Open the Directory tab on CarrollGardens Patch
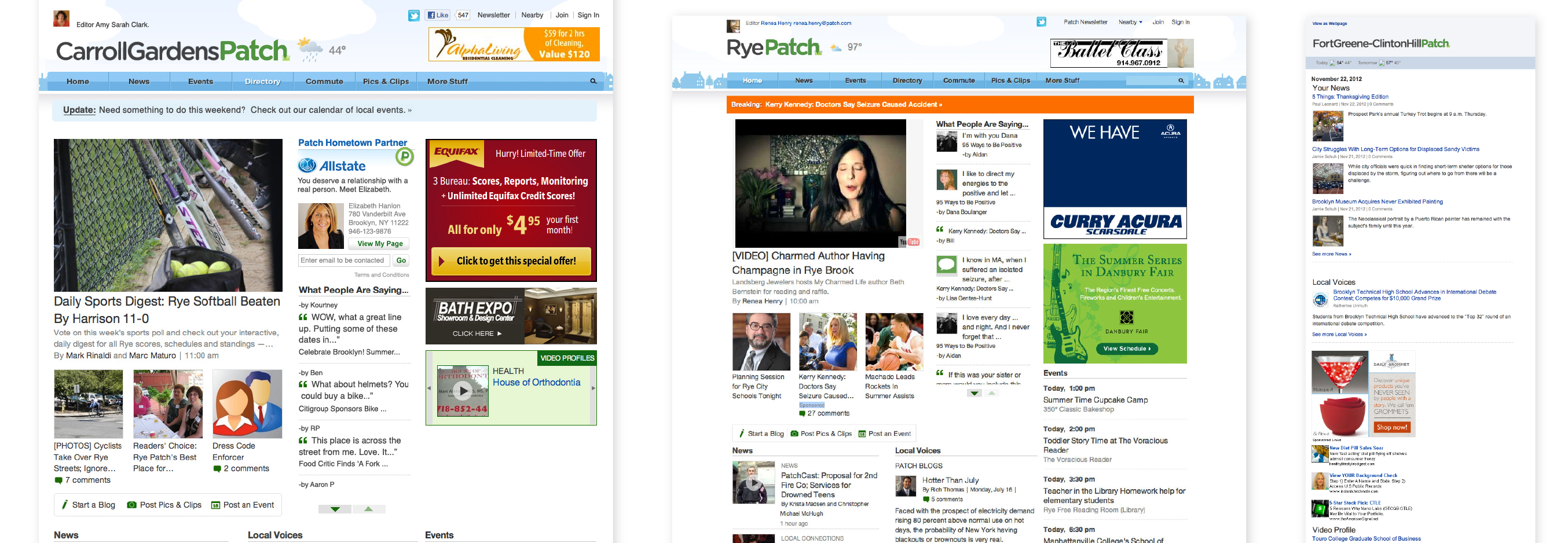1568x543 pixels. [262, 82]
